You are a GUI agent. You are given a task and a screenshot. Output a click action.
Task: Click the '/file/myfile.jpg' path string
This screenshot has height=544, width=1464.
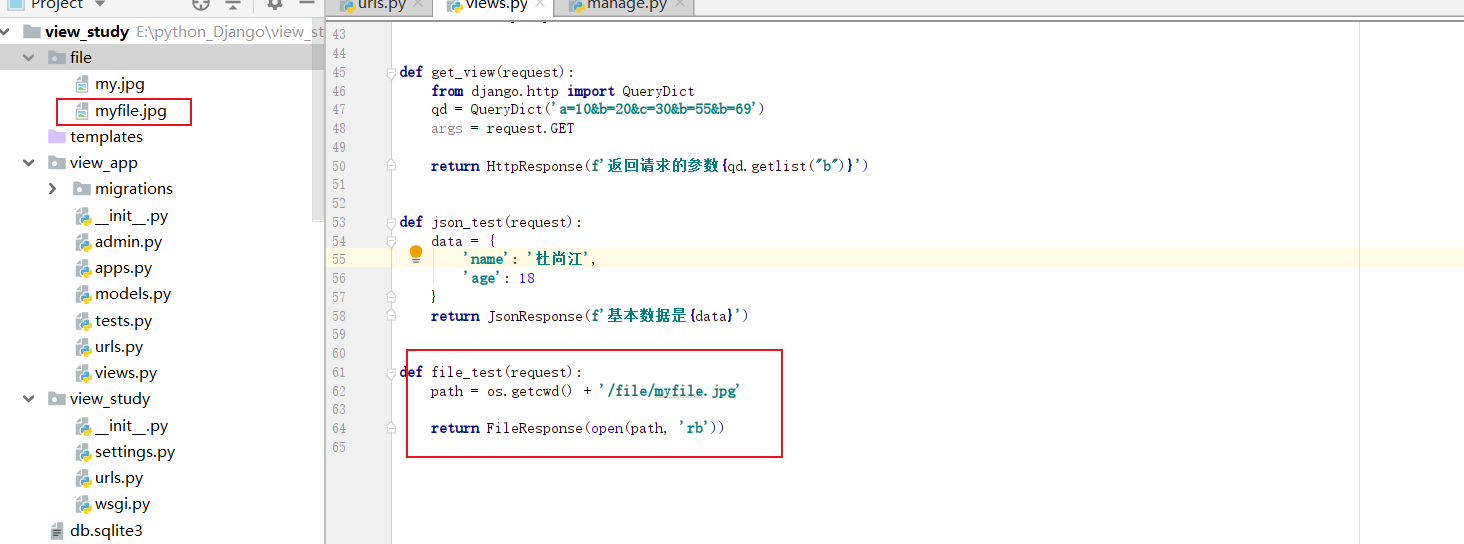[670, 391]
